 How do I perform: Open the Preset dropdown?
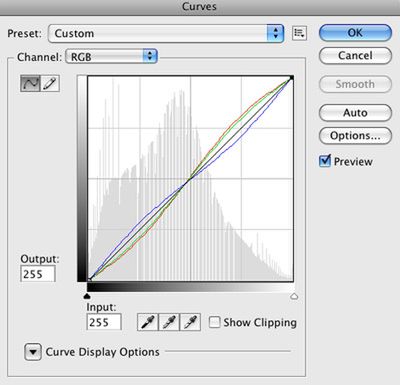tap(166, 33)
